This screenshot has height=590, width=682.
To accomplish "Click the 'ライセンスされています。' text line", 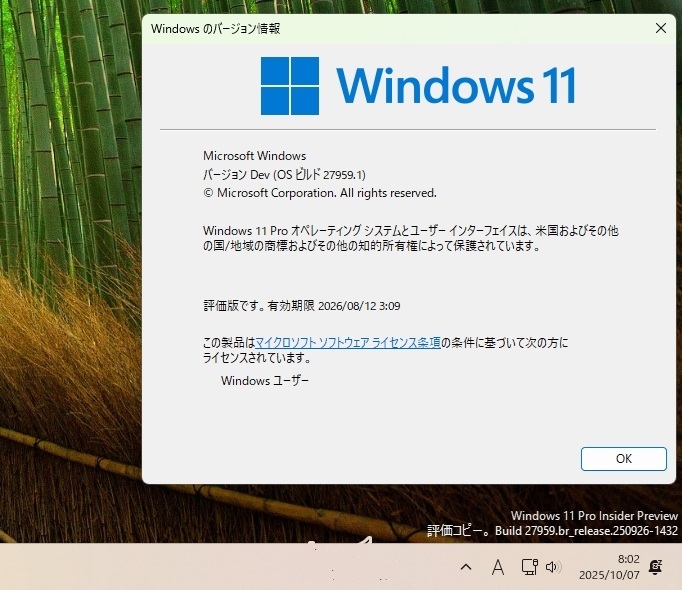I will [257, 358].
